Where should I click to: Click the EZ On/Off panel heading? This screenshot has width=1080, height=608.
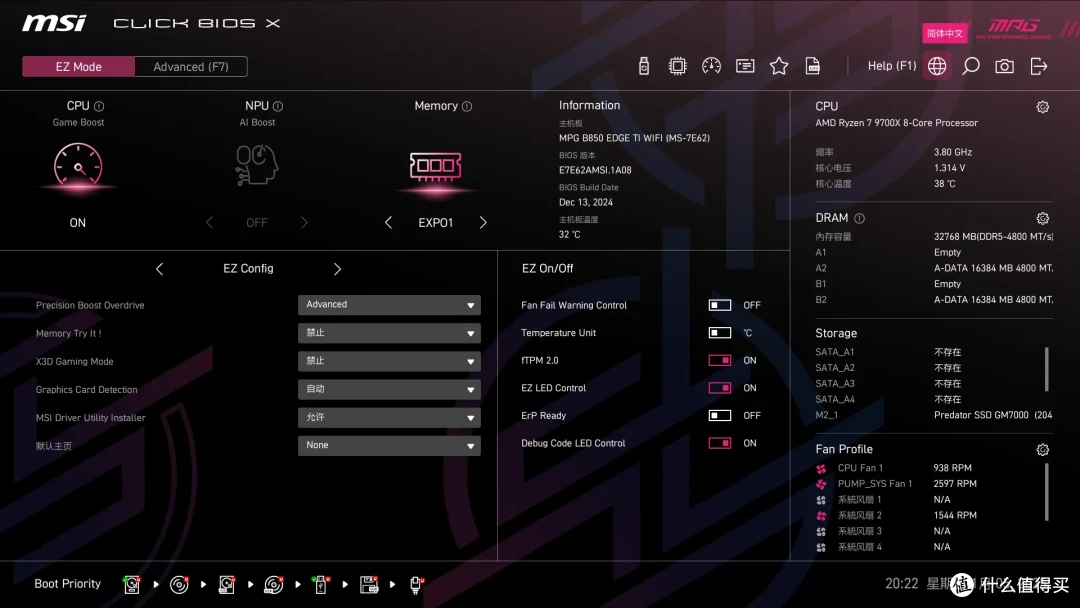[548, 269]
